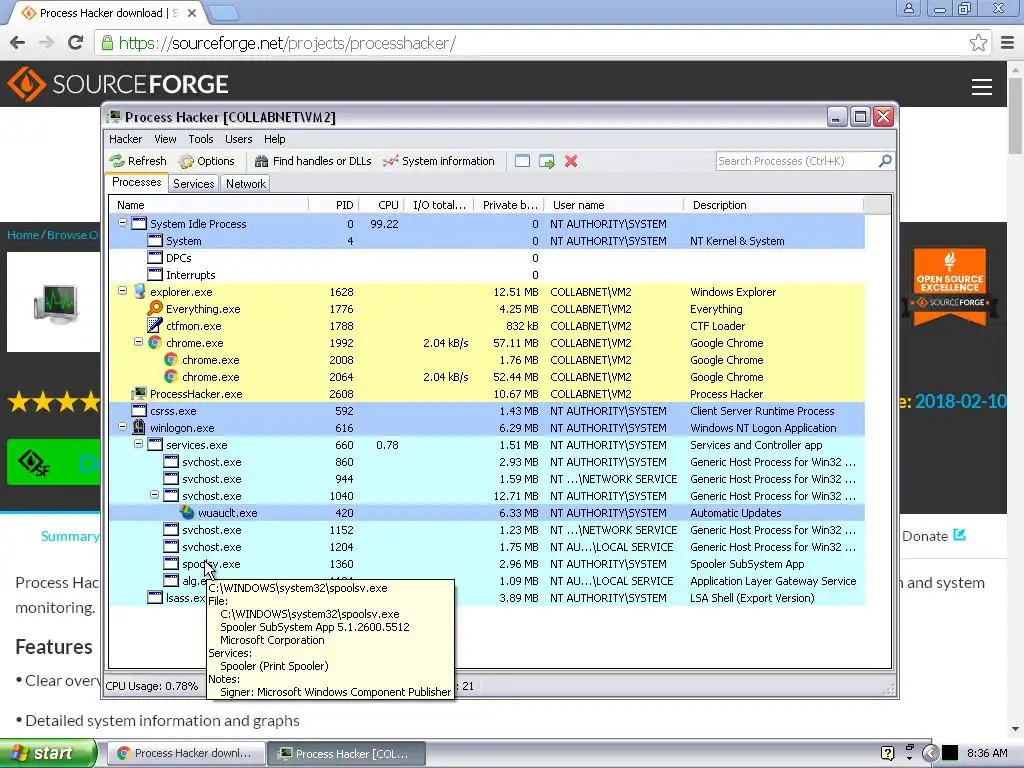Collapse explorer.exe tree node
The width and height of the screenshot is (1024, 768).
pos(122,291)
